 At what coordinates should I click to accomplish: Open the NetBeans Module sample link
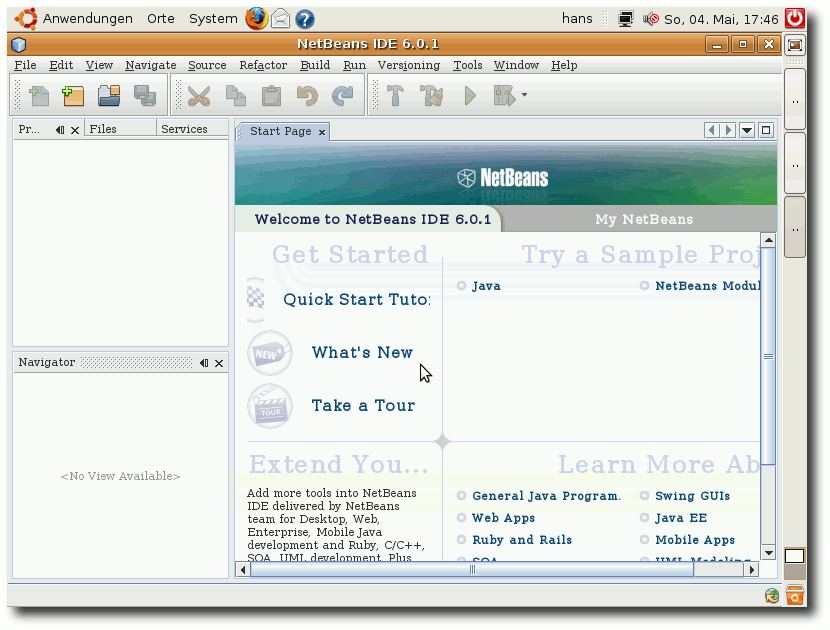click(x=708, y=286)
